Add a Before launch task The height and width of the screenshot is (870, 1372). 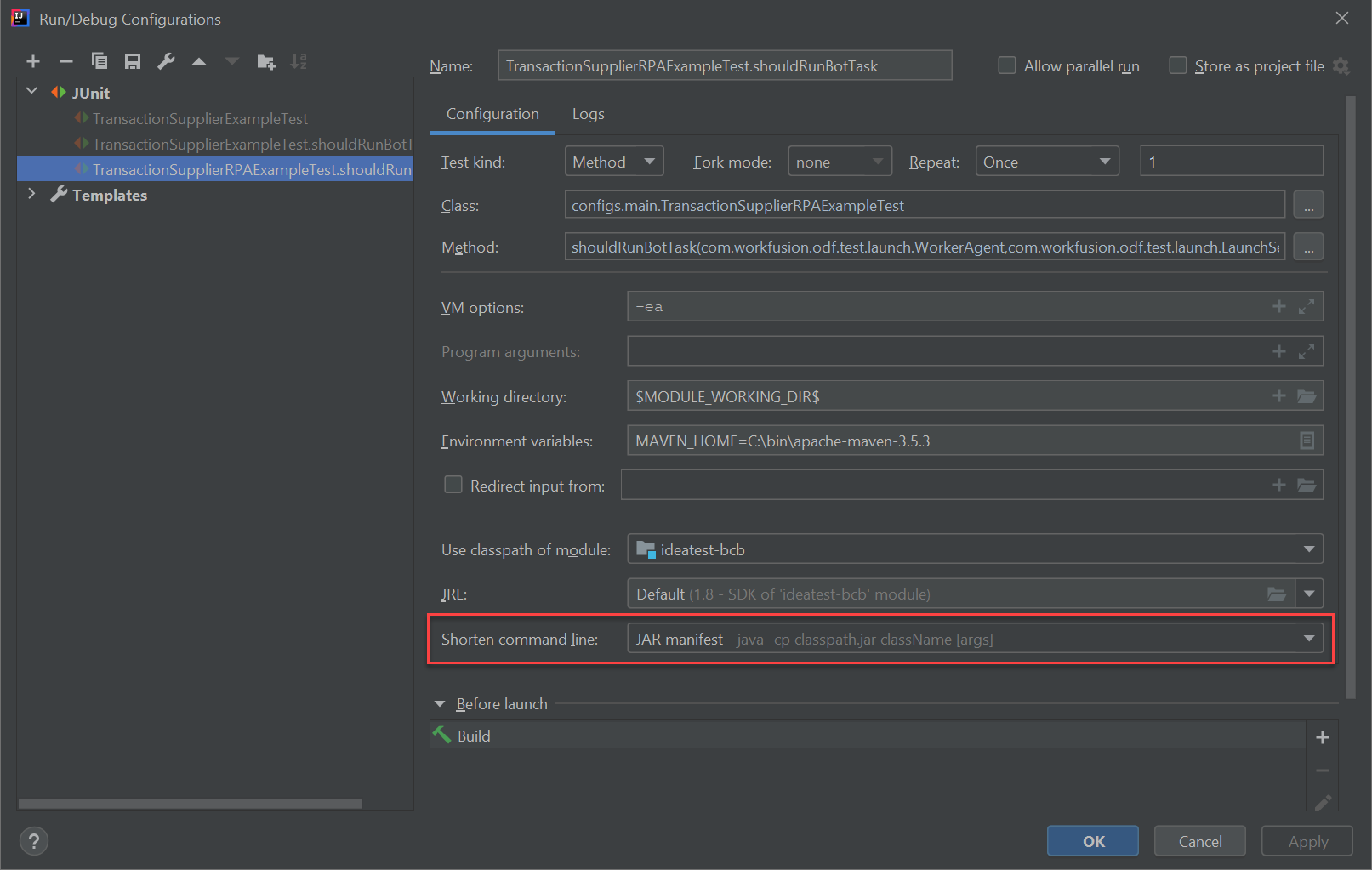pos(1323,737)
